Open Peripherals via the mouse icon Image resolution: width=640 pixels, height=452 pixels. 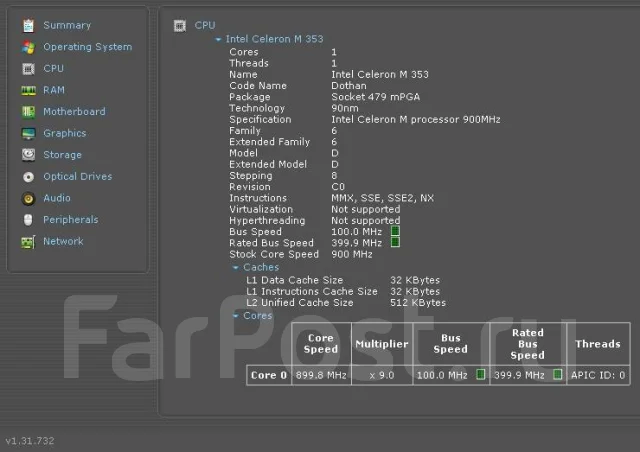coord(28,220)
